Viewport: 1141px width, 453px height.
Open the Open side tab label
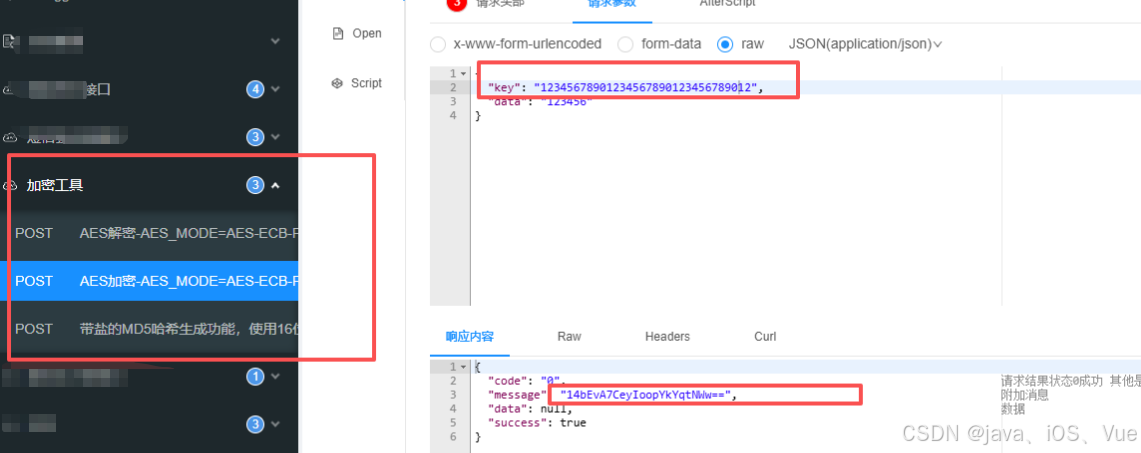[x=367, y=33]
